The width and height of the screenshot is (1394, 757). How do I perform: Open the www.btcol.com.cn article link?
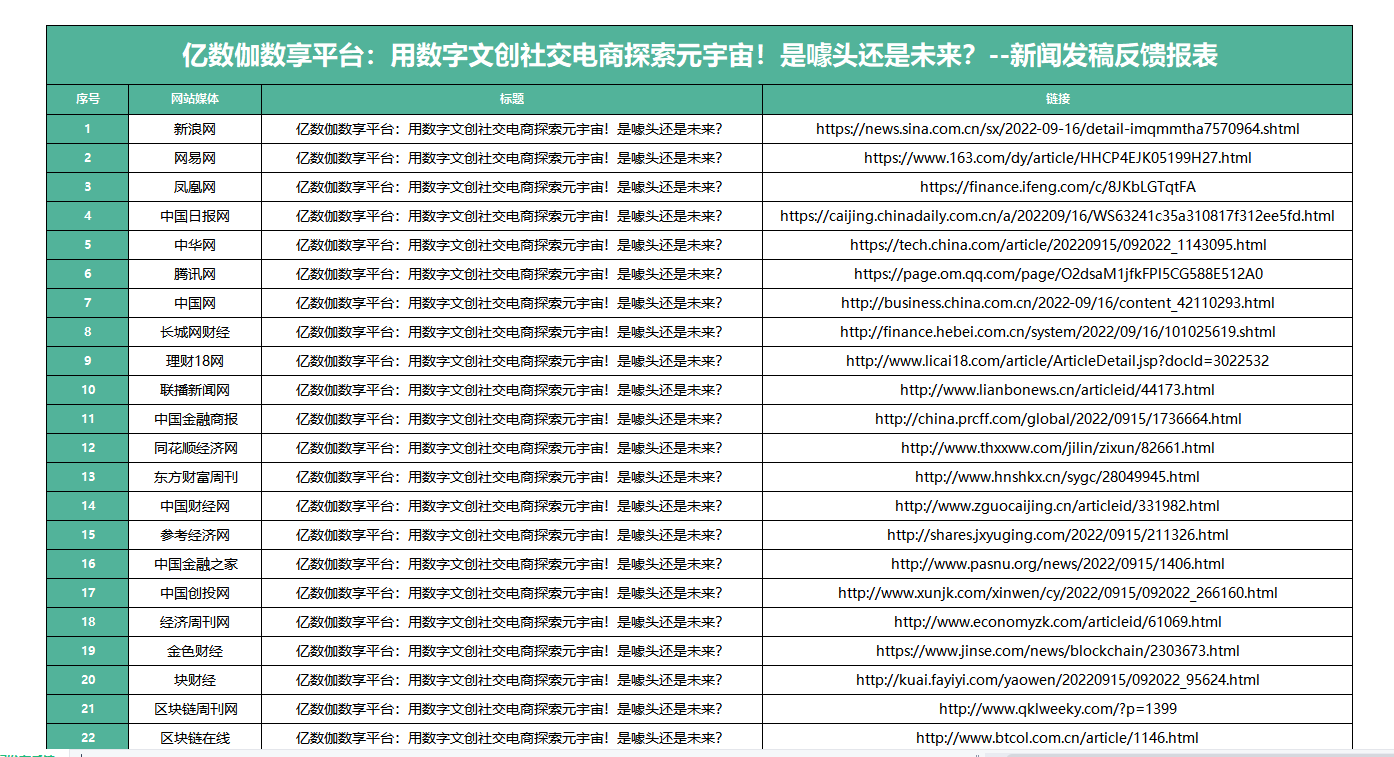[1057, 738]
